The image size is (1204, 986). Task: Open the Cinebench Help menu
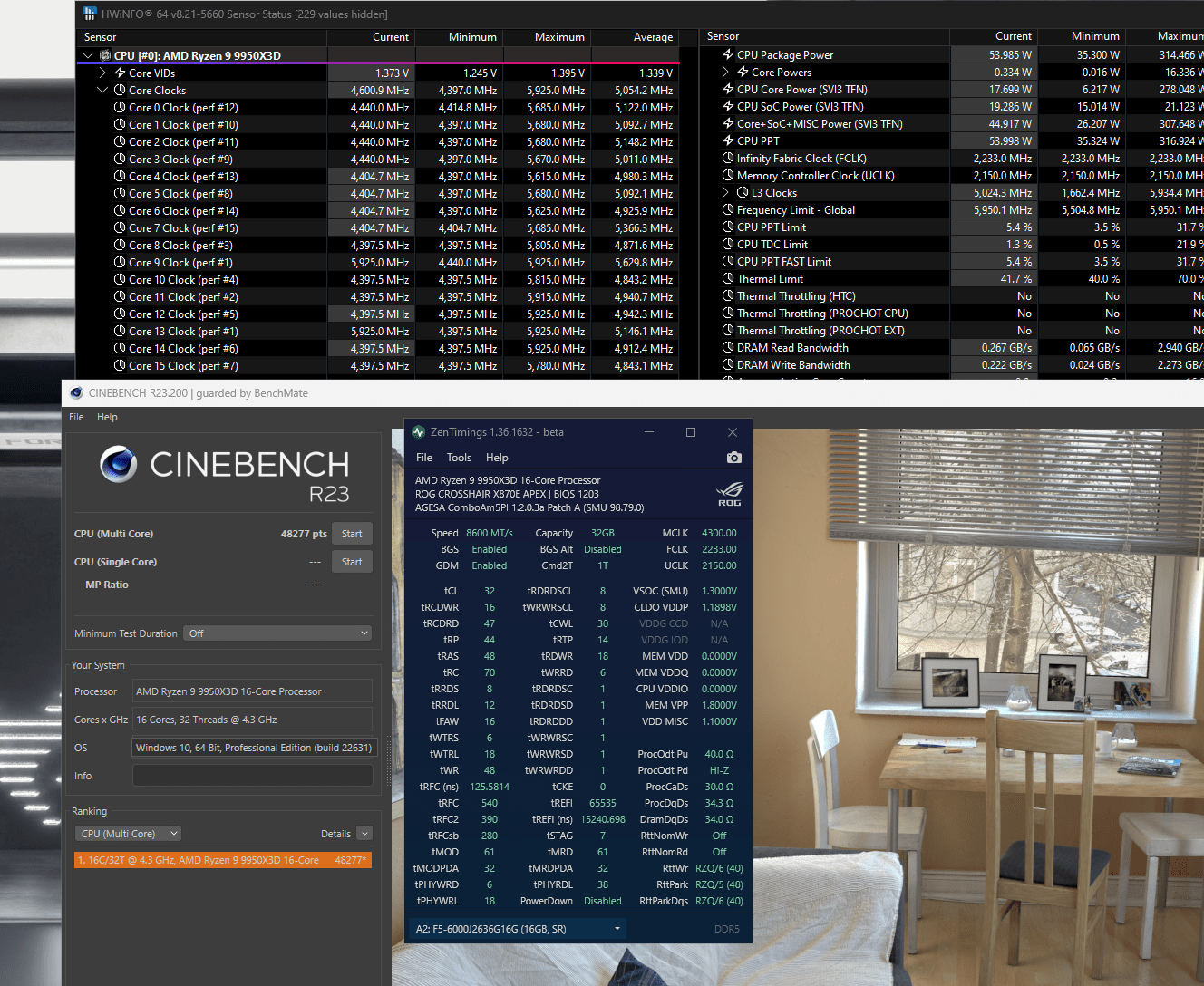click(107, 417)
